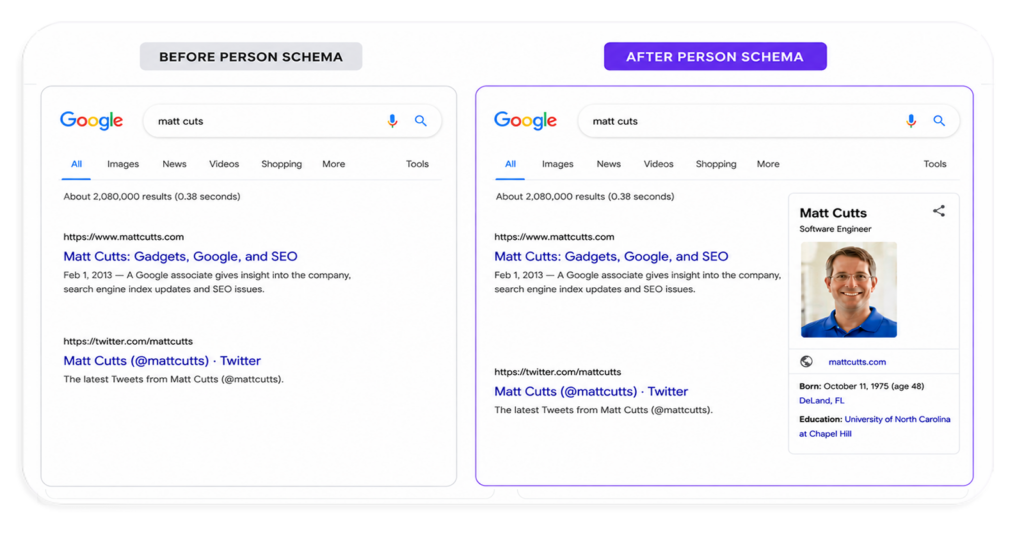Screen dimensions: 1024x536
Task: Click the microphone icon in the before-schema search bar
Action: tap(392, 121)
